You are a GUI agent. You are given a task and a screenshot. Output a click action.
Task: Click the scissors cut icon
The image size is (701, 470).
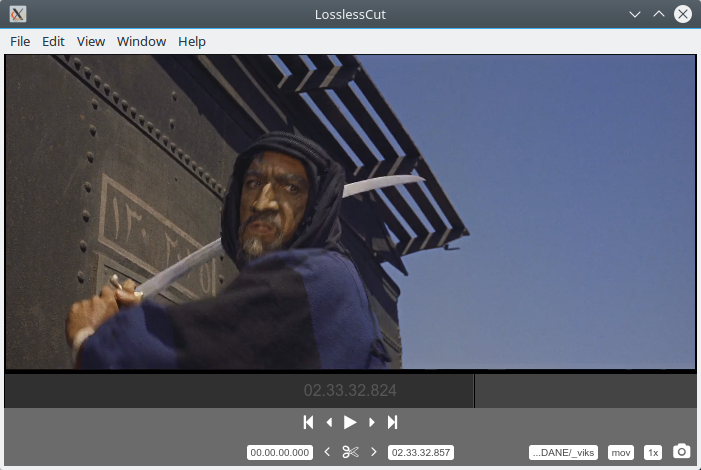[x=350, y=452]
